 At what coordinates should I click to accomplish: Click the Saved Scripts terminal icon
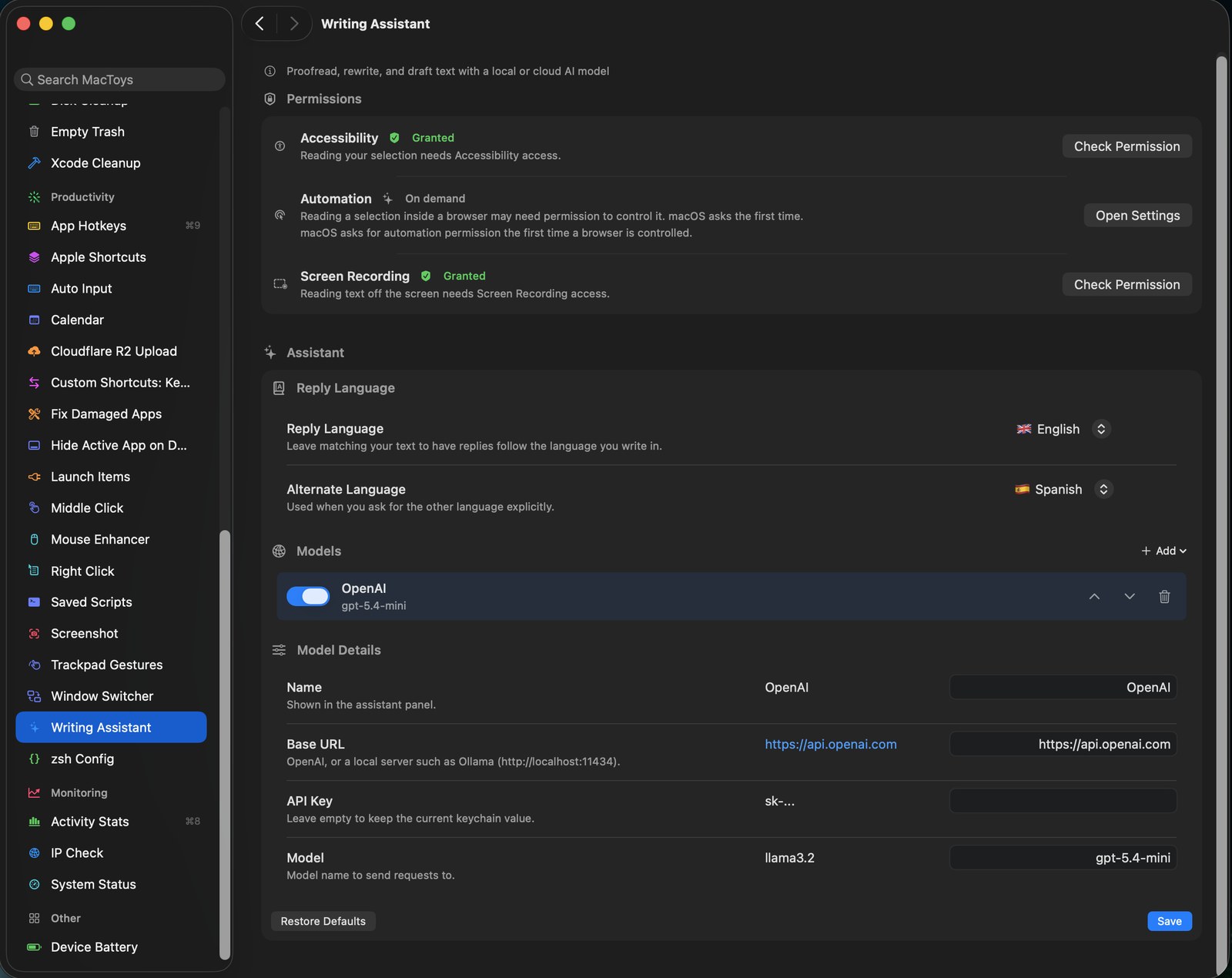[34, 602]
